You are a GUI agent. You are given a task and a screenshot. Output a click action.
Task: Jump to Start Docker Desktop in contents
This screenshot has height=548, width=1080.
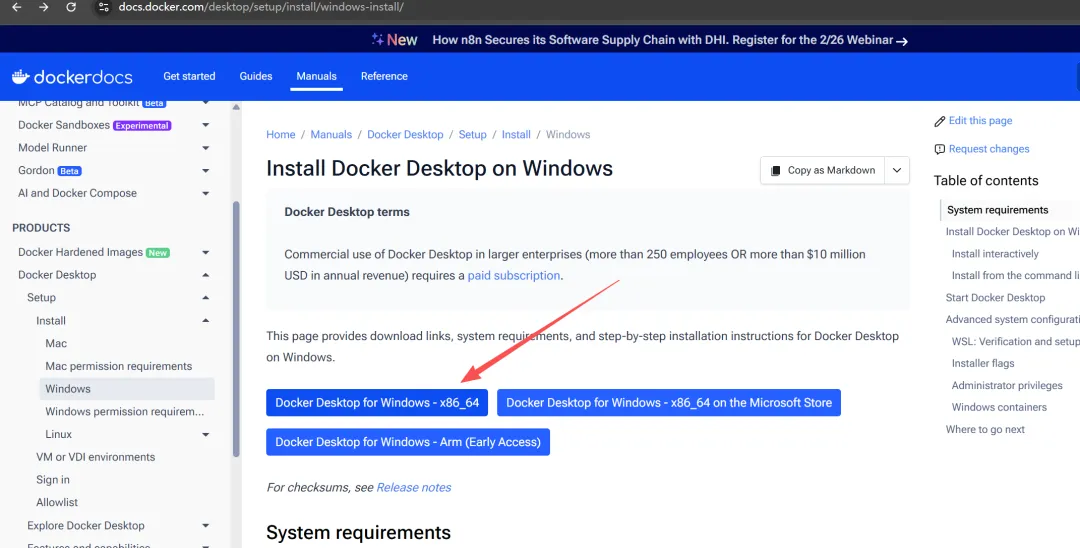click(995, 298)
